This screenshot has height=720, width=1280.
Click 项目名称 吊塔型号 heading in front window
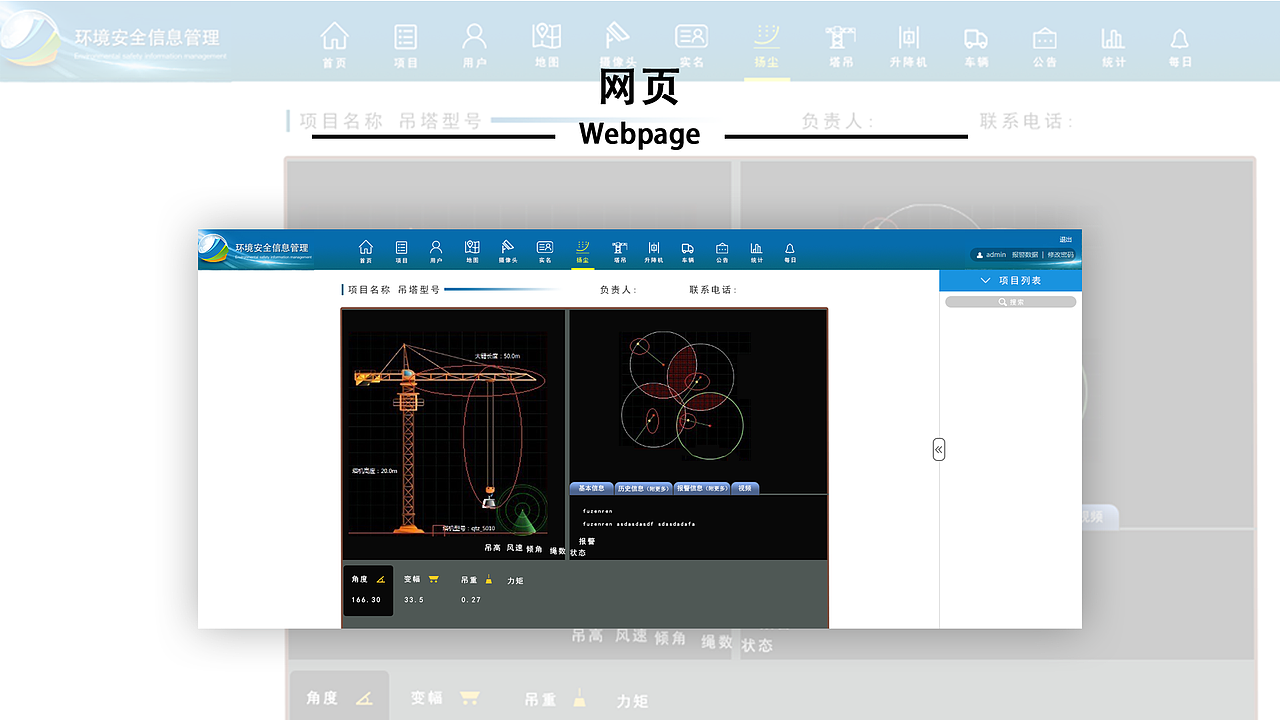(x=394, y=290)
